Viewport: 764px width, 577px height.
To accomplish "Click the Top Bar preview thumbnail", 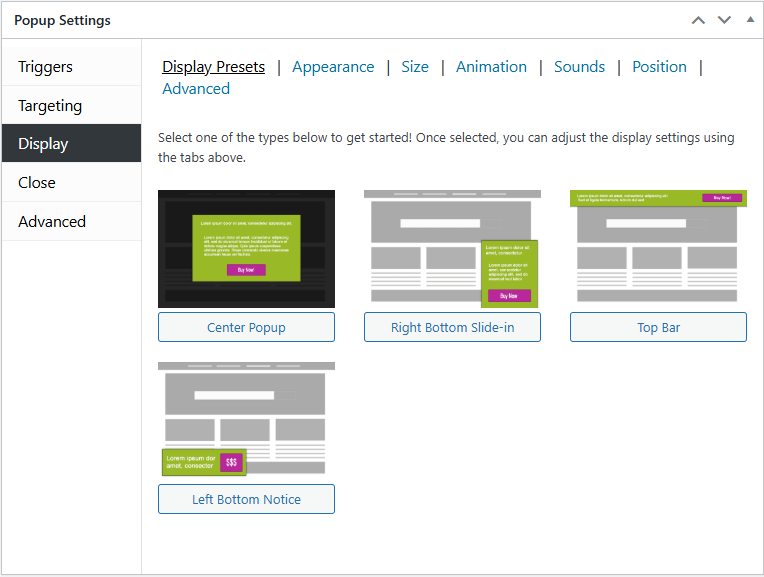I will point(658,248).
